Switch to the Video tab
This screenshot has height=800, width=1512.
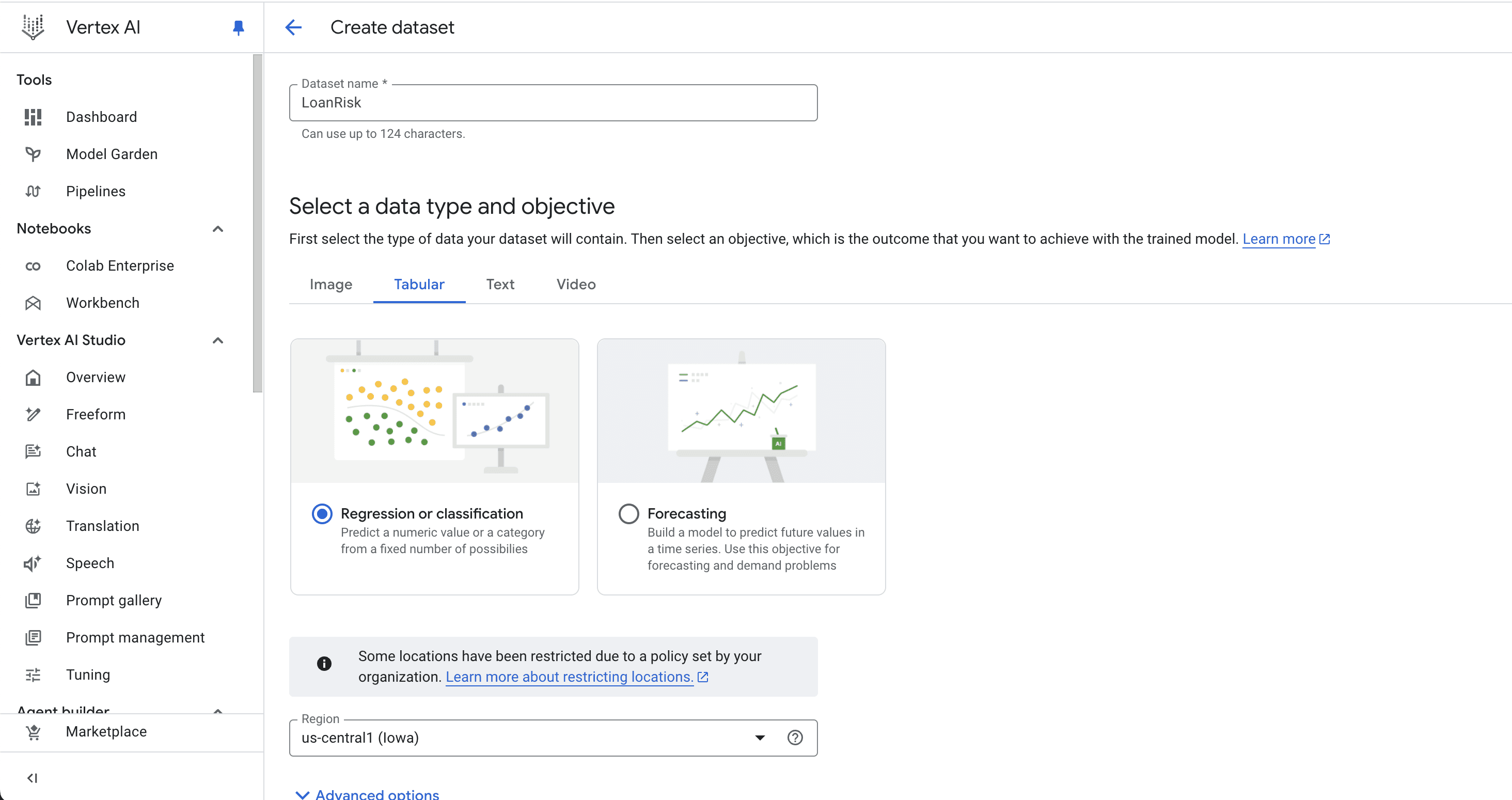(576, 285)
